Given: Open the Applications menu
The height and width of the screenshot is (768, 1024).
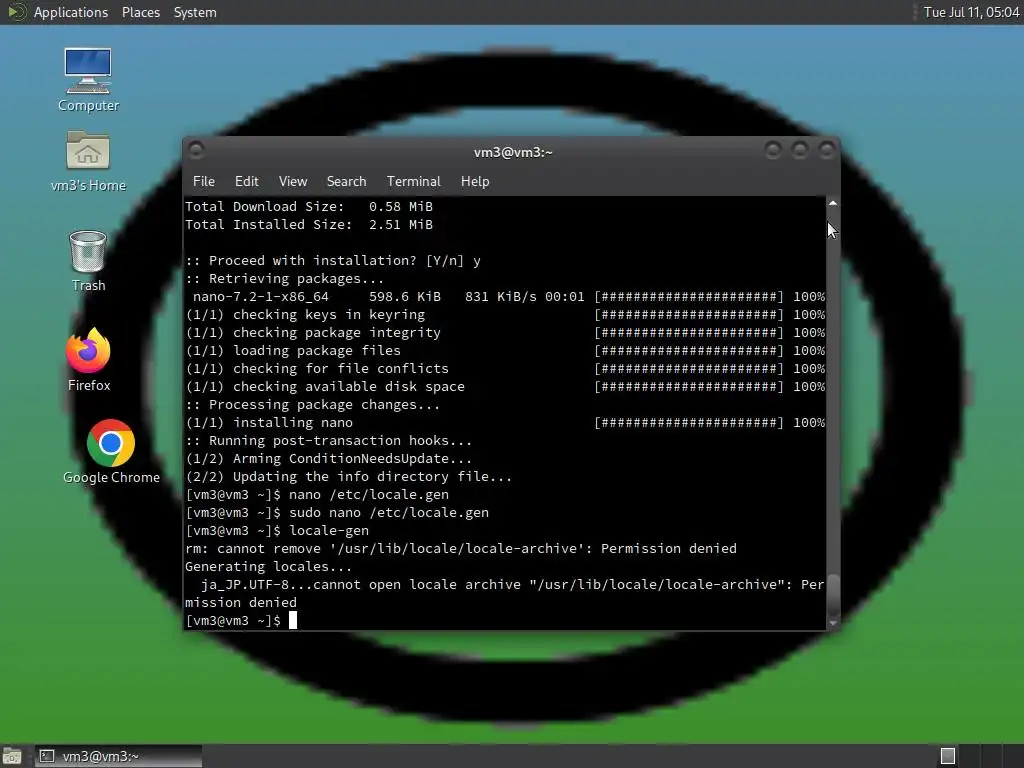Looking at the screenshot, I should pos(71,12).
